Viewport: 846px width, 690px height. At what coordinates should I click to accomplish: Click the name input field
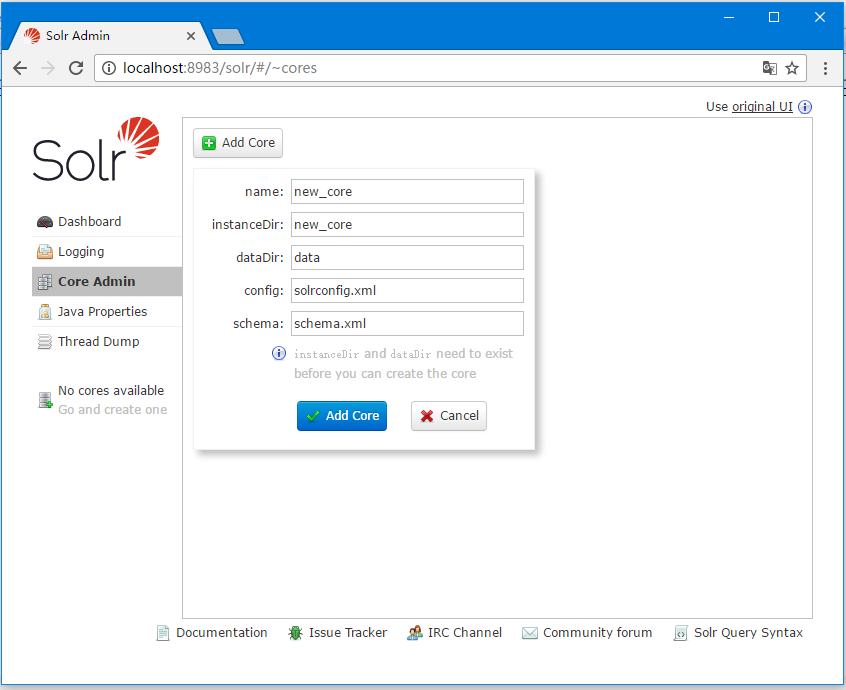point(407,192)
